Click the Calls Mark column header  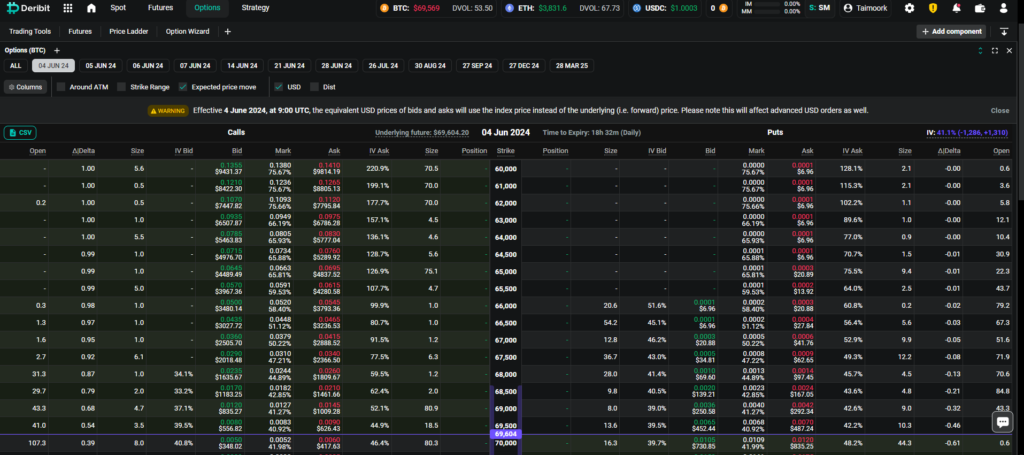tap(283, 151)
